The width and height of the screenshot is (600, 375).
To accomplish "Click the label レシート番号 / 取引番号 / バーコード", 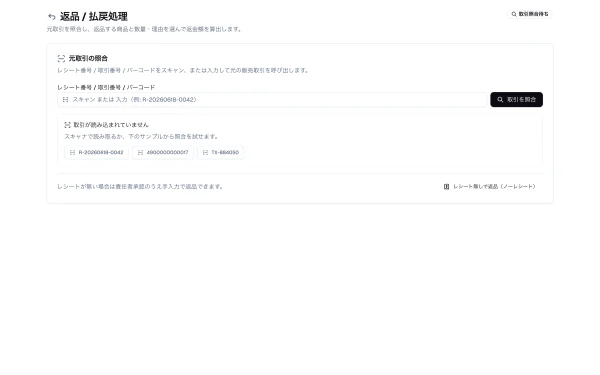I will [x=106, y=87].
